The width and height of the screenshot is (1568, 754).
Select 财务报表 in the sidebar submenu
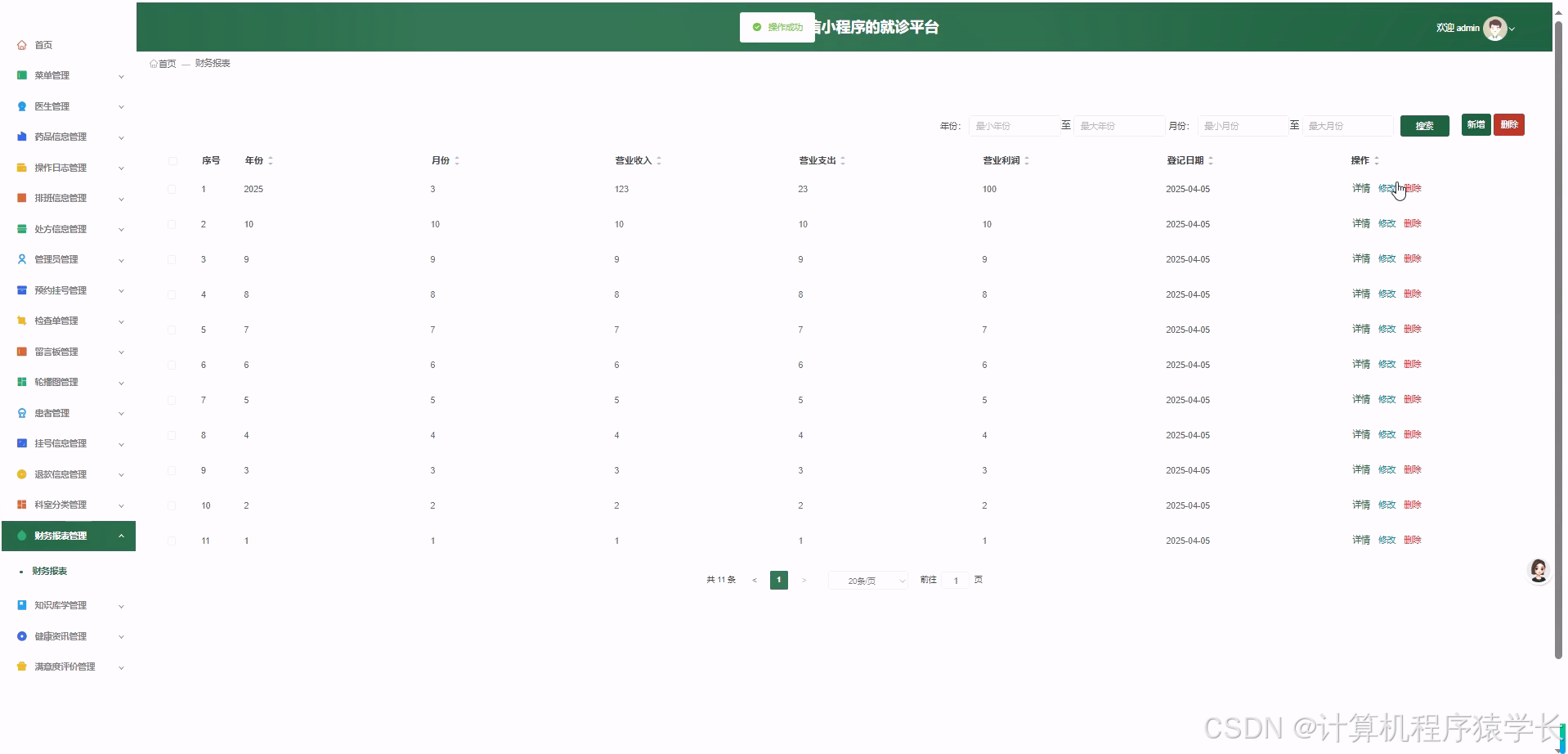pos(49,570)
